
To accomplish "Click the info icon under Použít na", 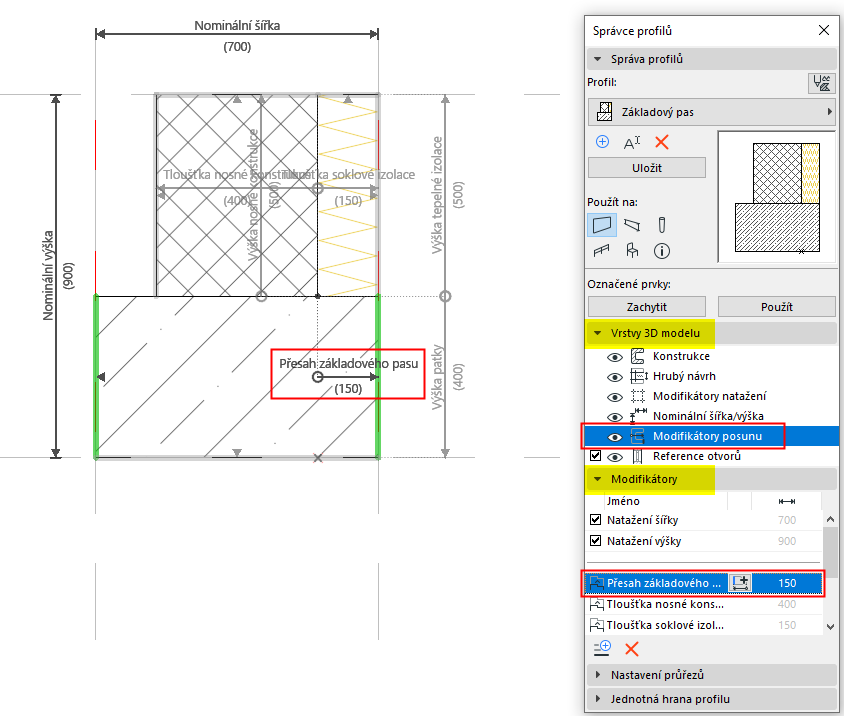I will pos(662,251).
